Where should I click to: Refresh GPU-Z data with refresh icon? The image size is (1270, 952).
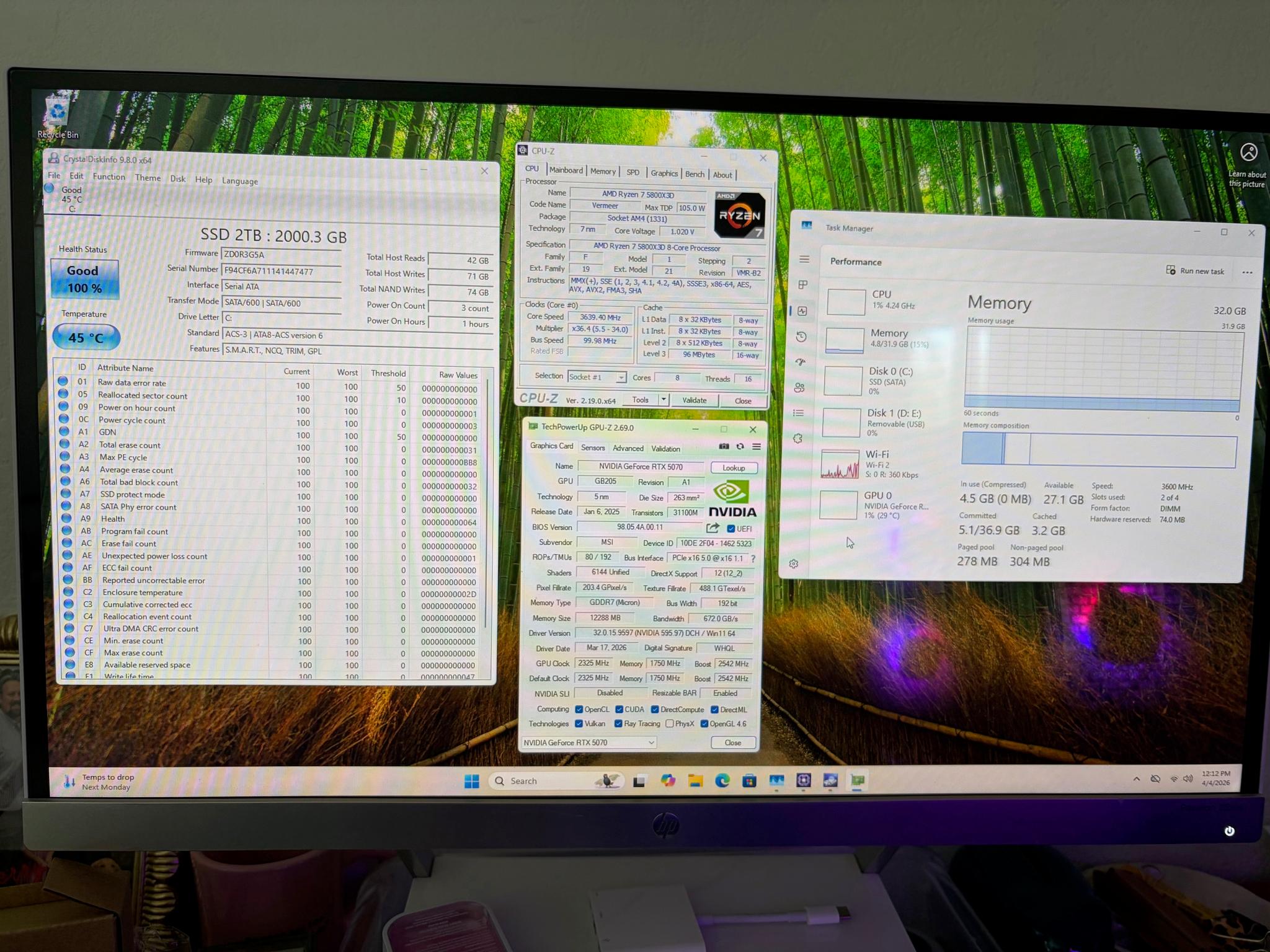tap(740, 446)
